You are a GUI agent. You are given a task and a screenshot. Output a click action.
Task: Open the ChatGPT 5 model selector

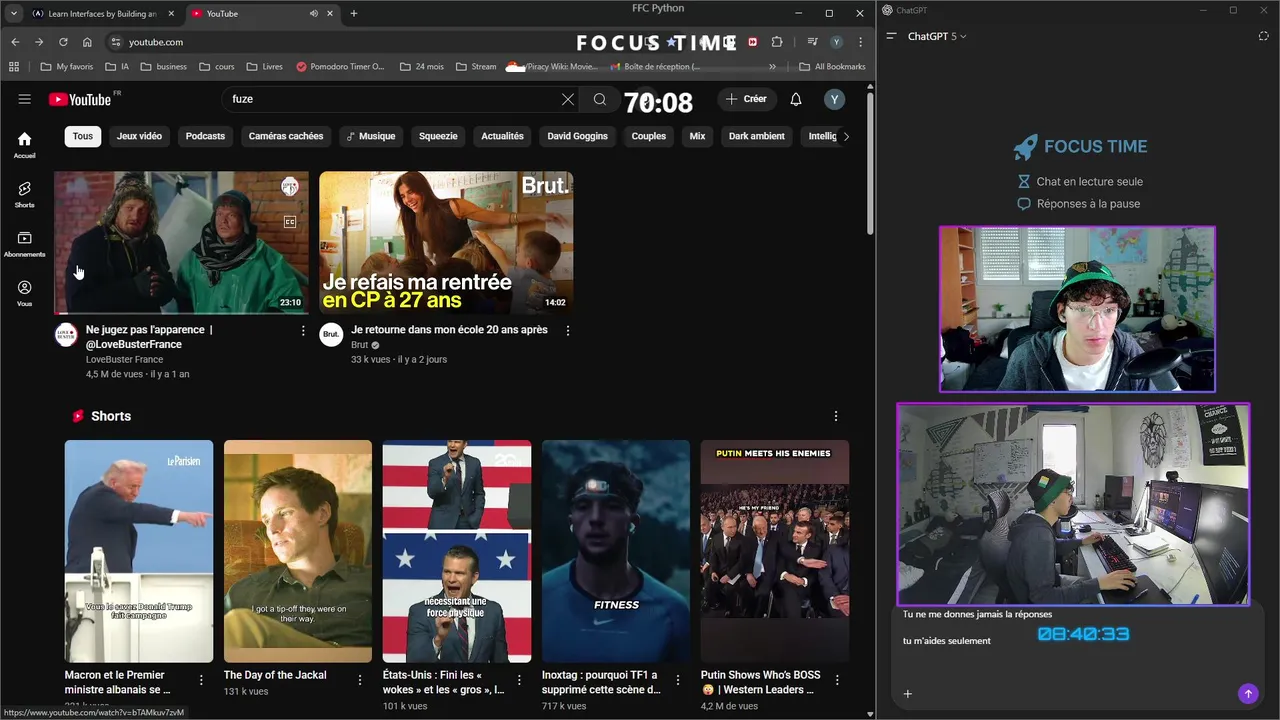pos(937,36)
